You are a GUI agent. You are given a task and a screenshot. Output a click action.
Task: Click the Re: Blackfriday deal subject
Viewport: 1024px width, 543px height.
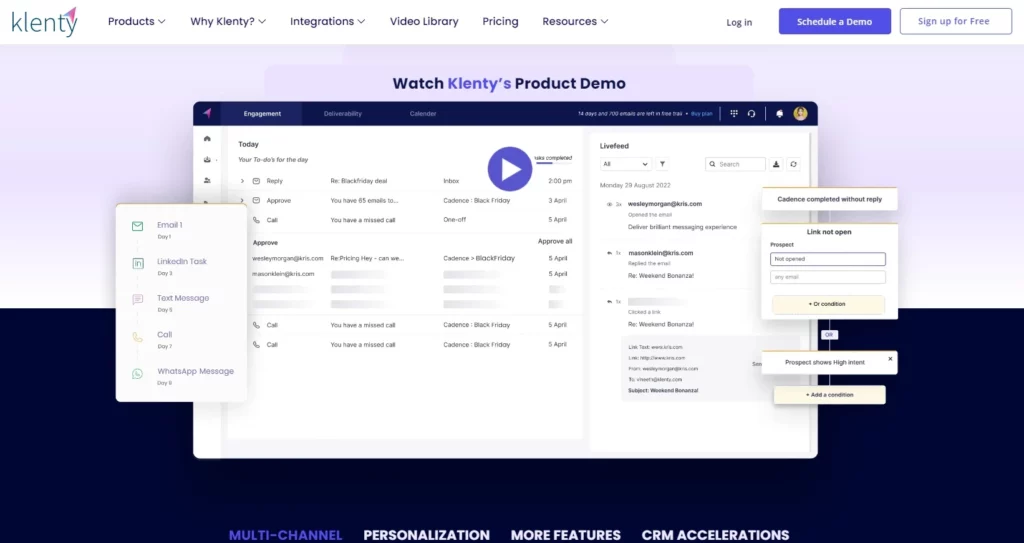point(359,181)
